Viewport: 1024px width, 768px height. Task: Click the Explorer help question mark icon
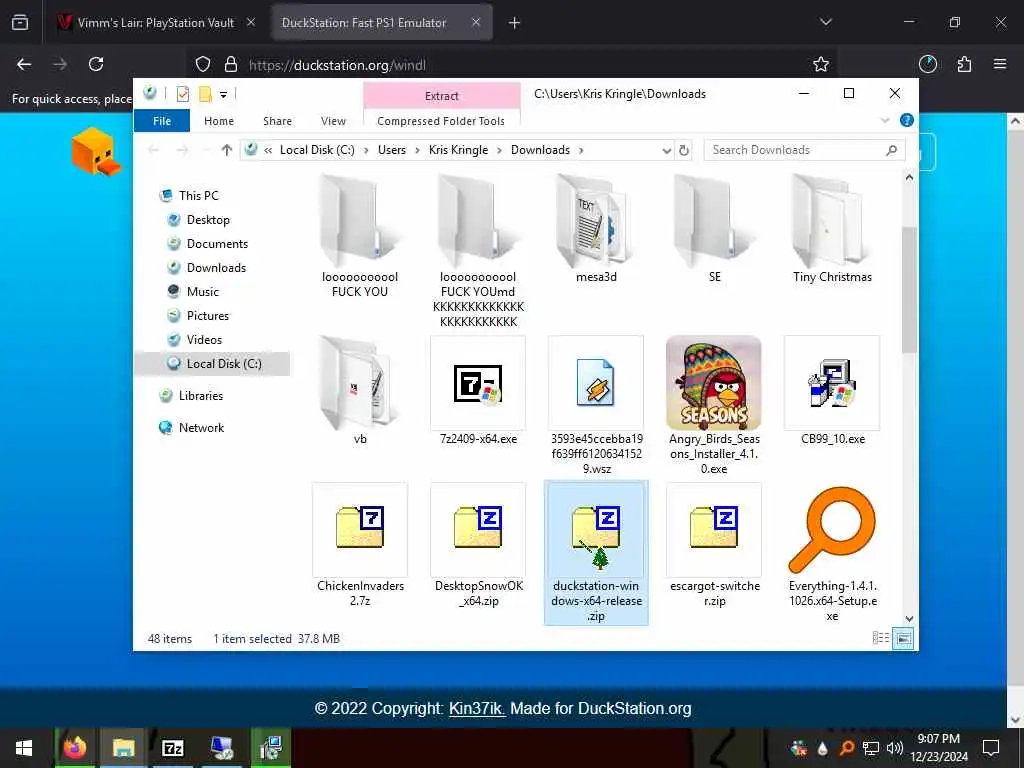coord(906,120)
